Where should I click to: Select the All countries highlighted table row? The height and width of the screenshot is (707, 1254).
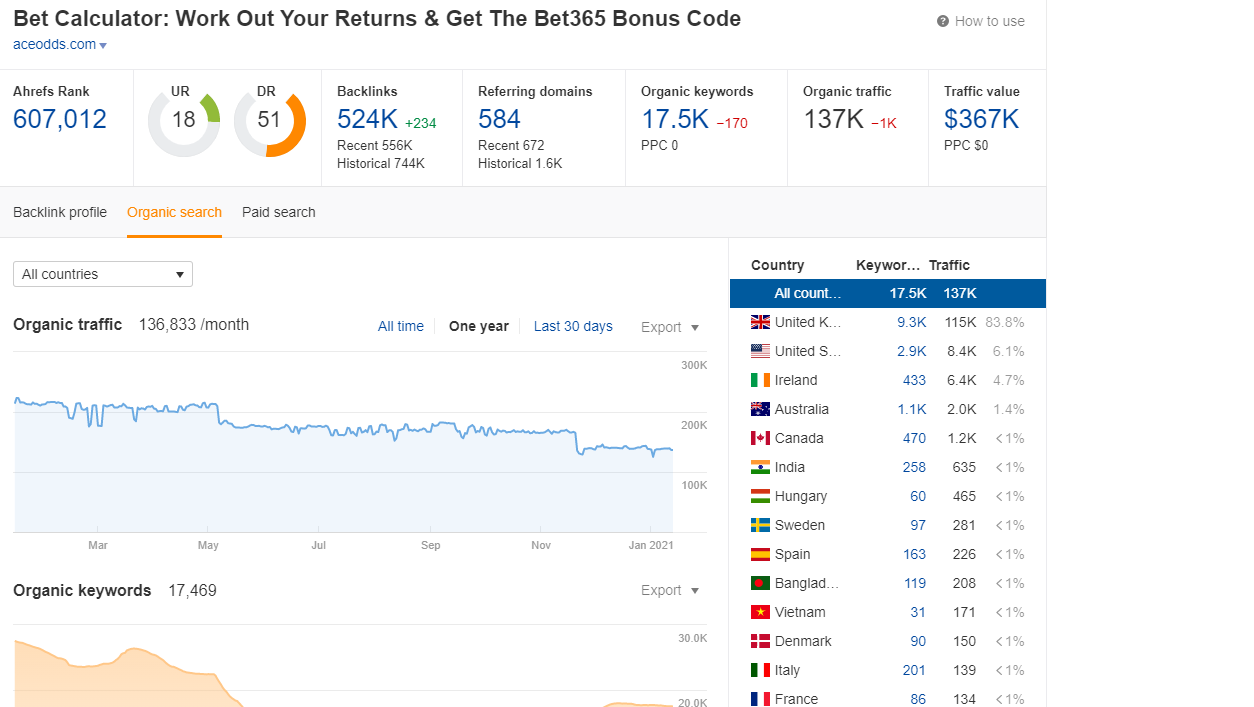887,293
